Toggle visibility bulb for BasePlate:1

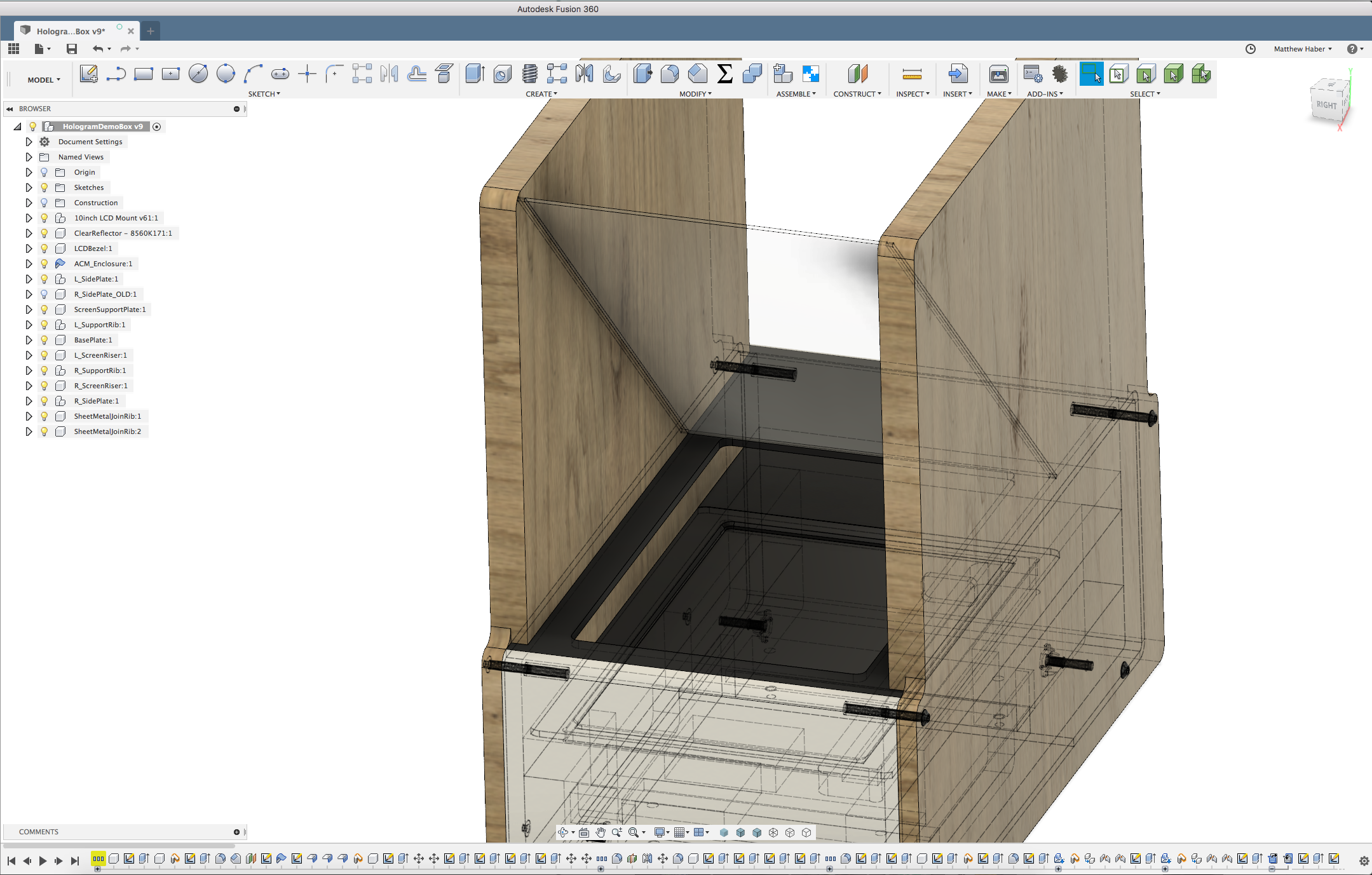pos(44,340)
